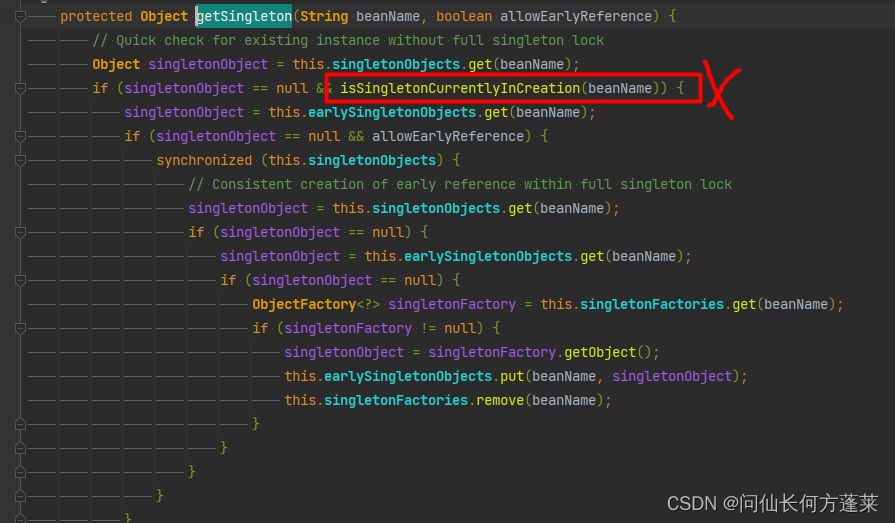Click allowEarlyReference in the if condition

click(x=448, y=136)
